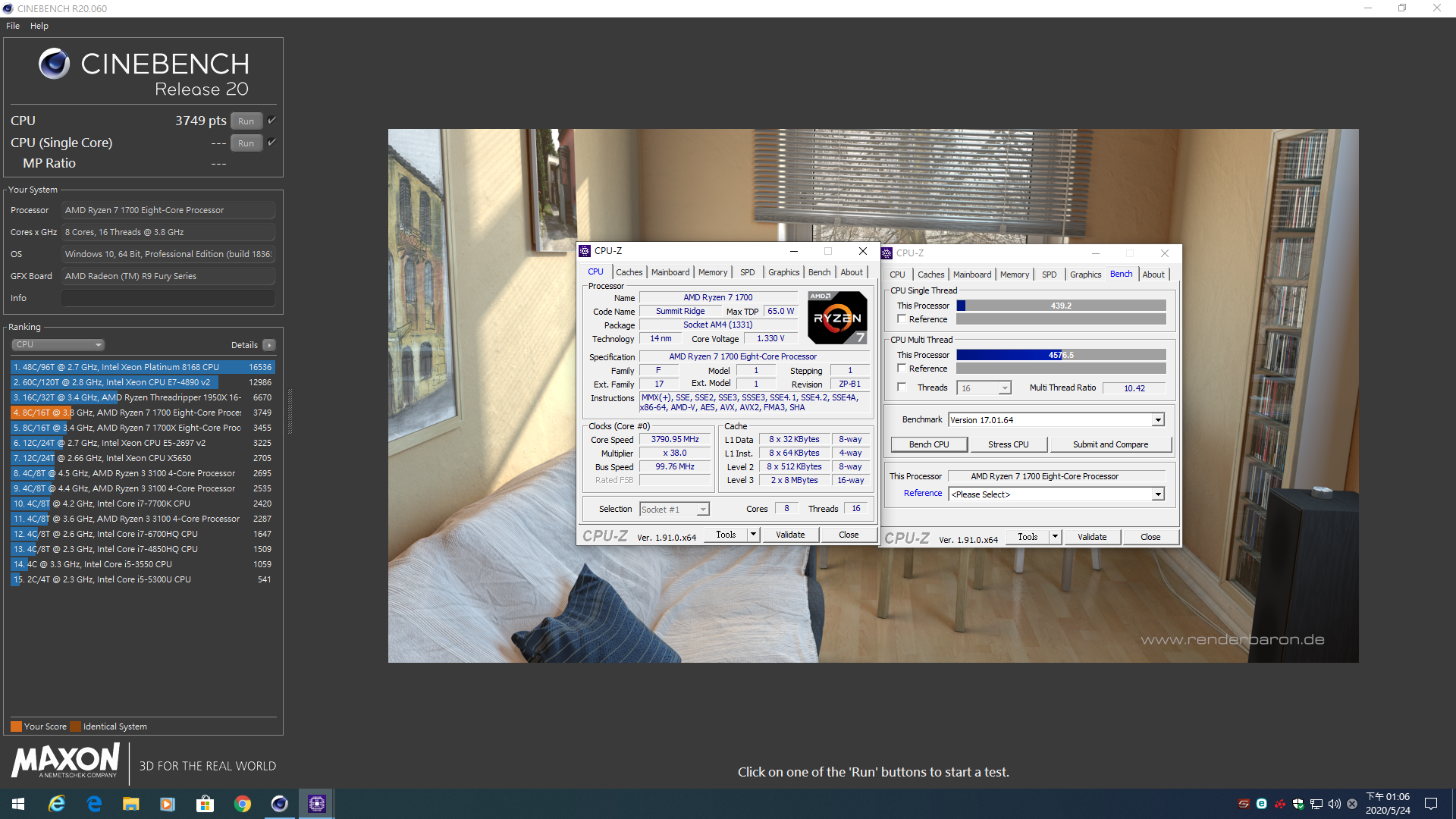Viewport: 1456px width, 819px height.
Task: Select ranking row Threadripper 1950X
Action: pos(143,397)
